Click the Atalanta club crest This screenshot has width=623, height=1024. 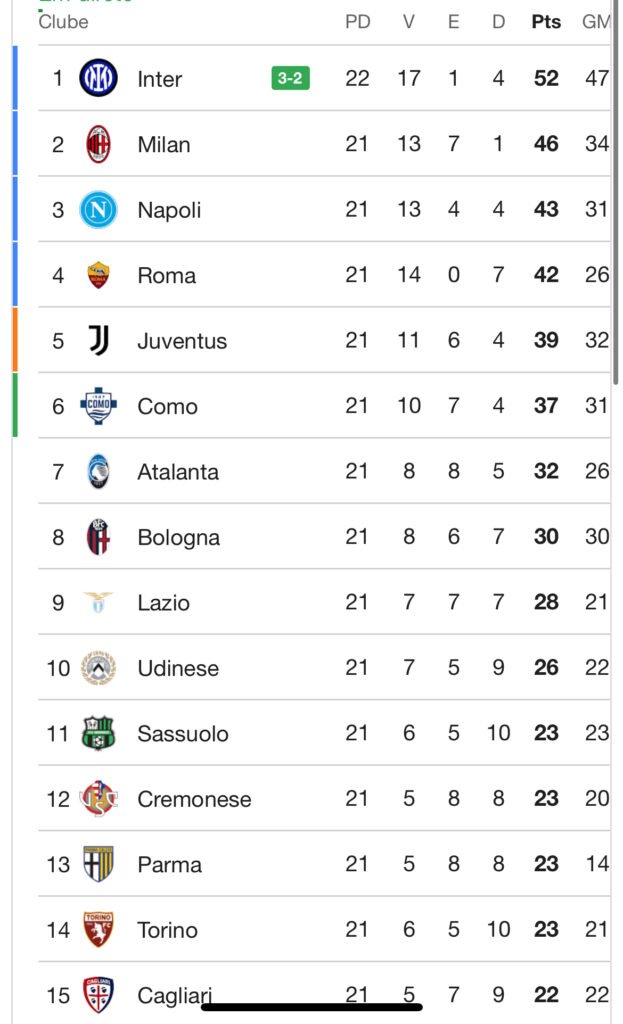point(98,471)
